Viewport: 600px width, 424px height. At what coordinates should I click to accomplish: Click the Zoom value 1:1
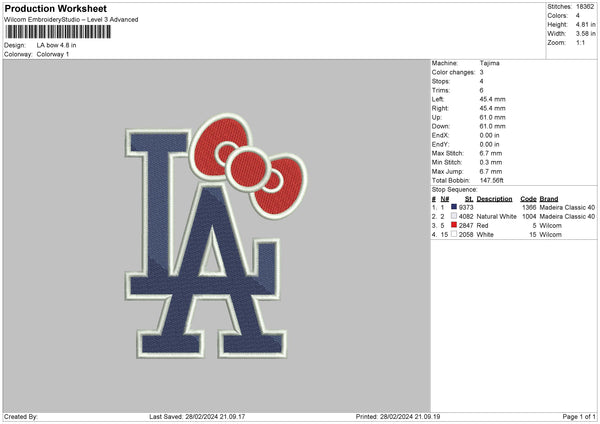pos(580,42)
